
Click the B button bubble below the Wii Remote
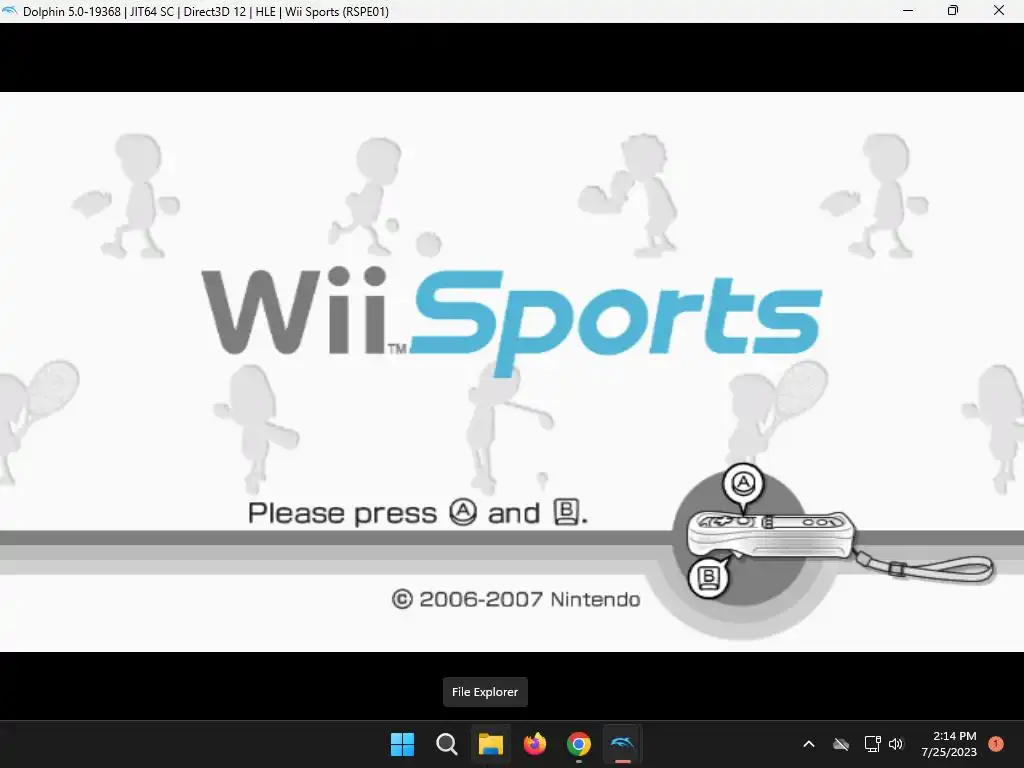[709, 577]
